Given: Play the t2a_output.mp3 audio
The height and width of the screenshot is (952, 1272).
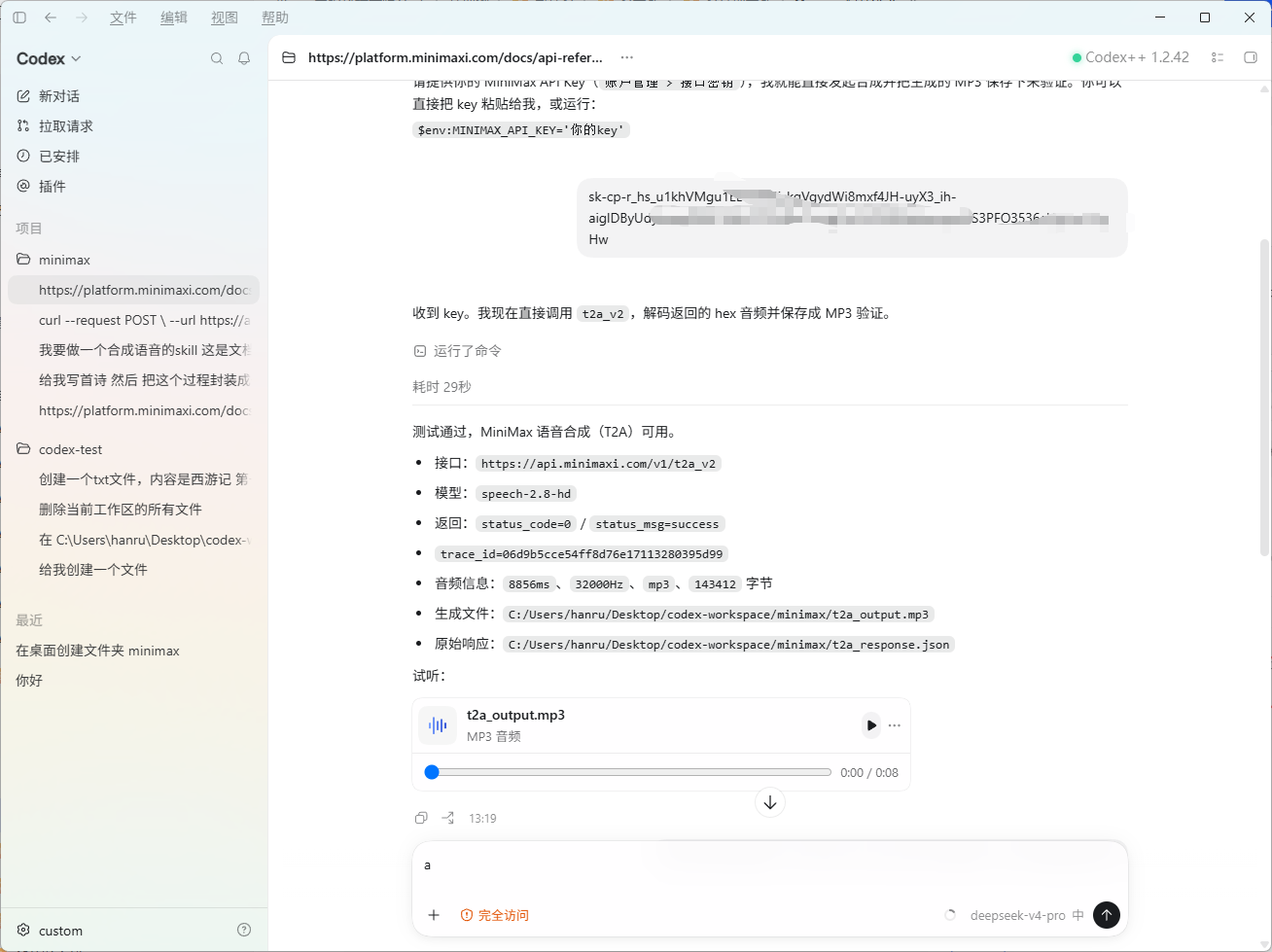Looking at the screenshot, I should [870, 725].
